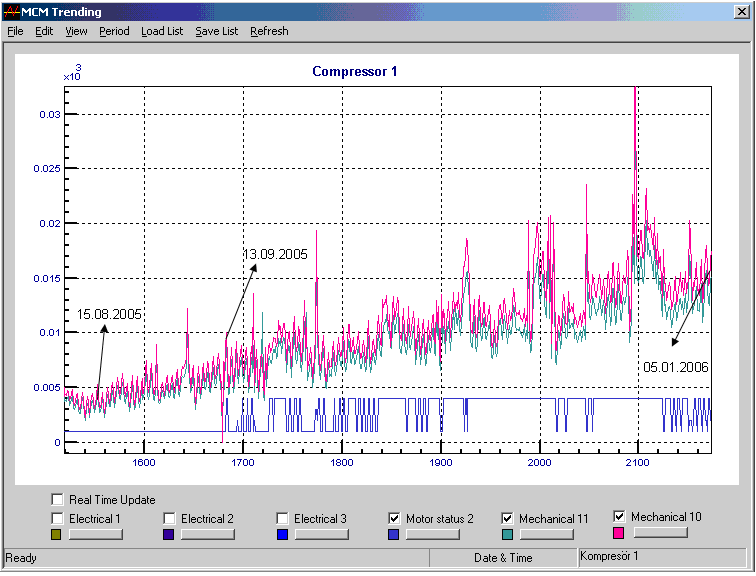Open the Edit menu

[44, 31]
